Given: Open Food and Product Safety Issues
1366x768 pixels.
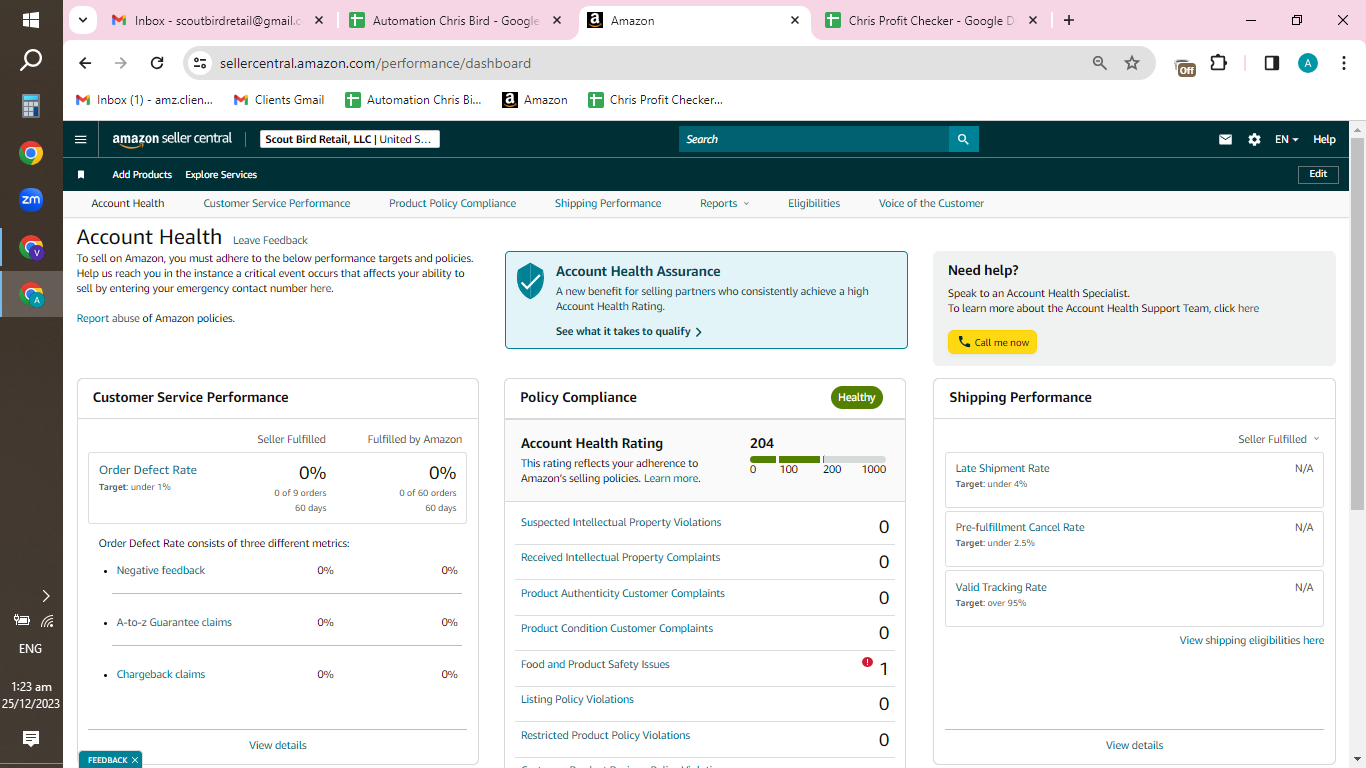Looking at the screenshot, I should pos(595,664).
